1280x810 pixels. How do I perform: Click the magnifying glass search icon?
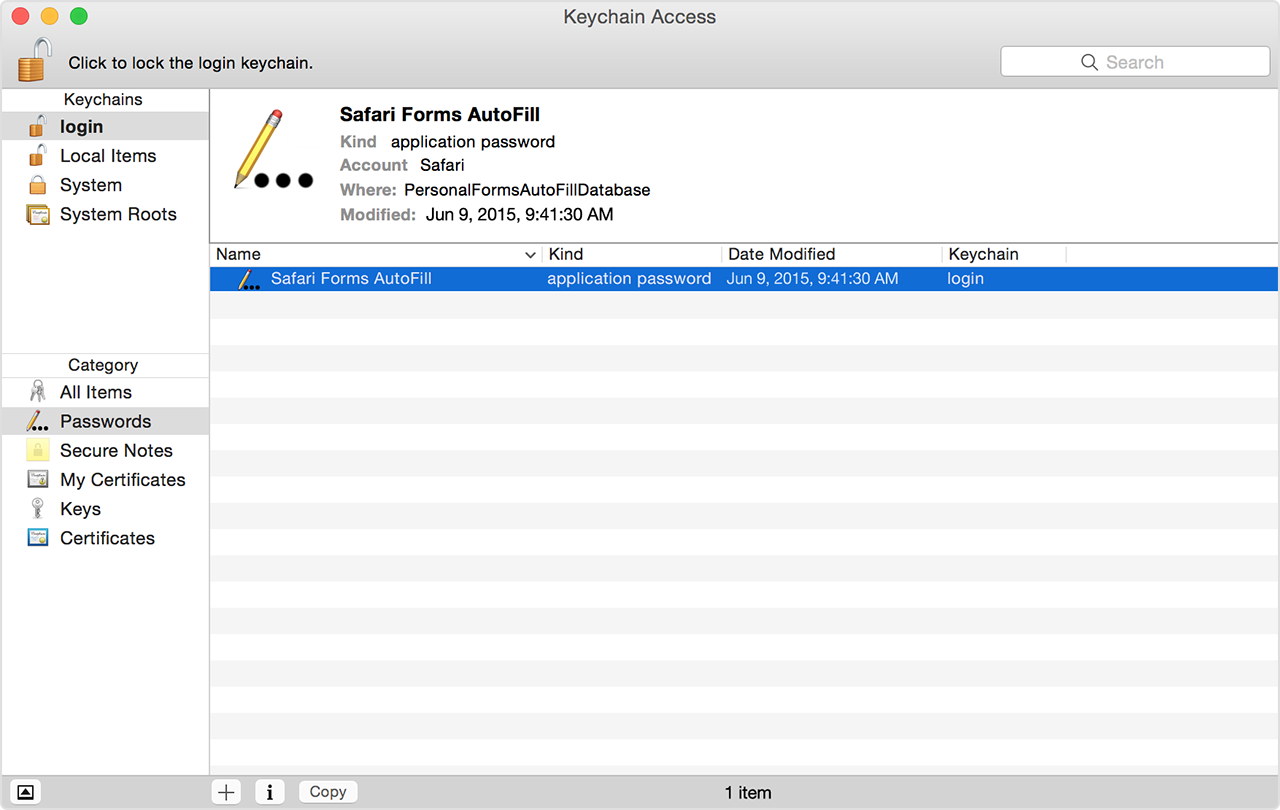tap(1089, 62)
